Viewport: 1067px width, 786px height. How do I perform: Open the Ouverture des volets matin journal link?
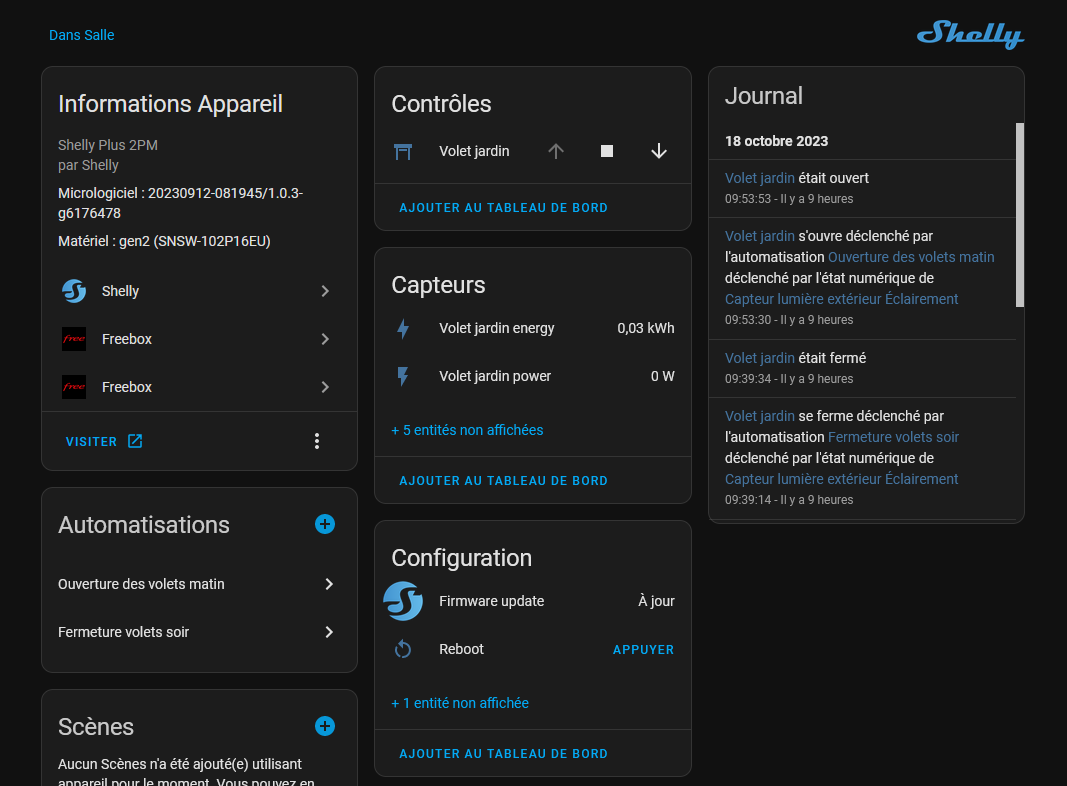911,257
